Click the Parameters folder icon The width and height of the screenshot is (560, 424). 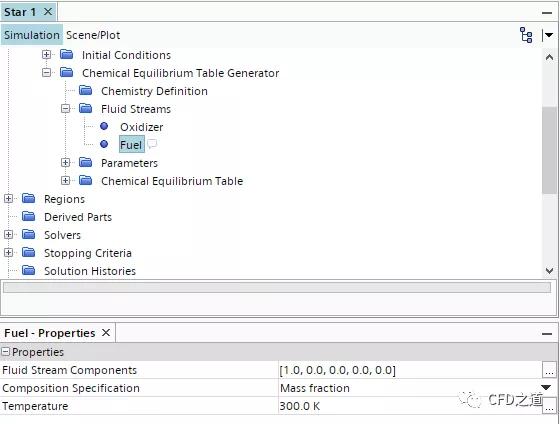pyautogui.click(x=86, y=163)
